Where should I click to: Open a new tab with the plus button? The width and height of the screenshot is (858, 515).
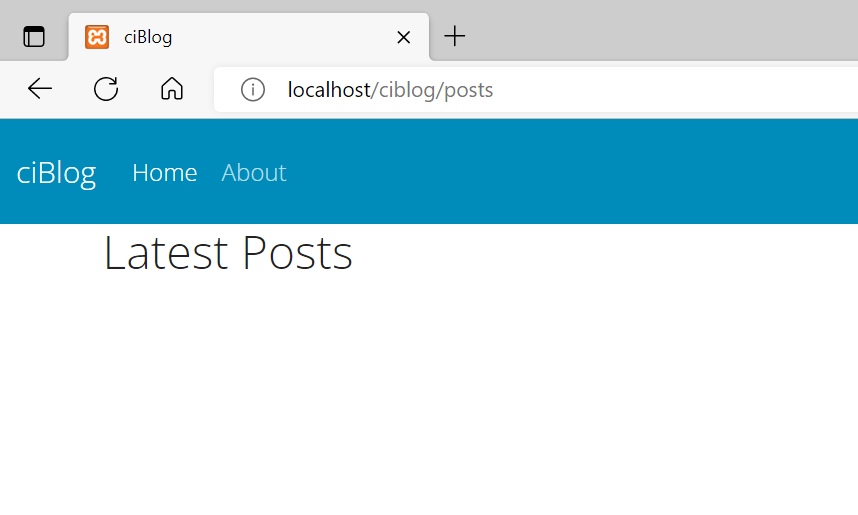[454, 37]
